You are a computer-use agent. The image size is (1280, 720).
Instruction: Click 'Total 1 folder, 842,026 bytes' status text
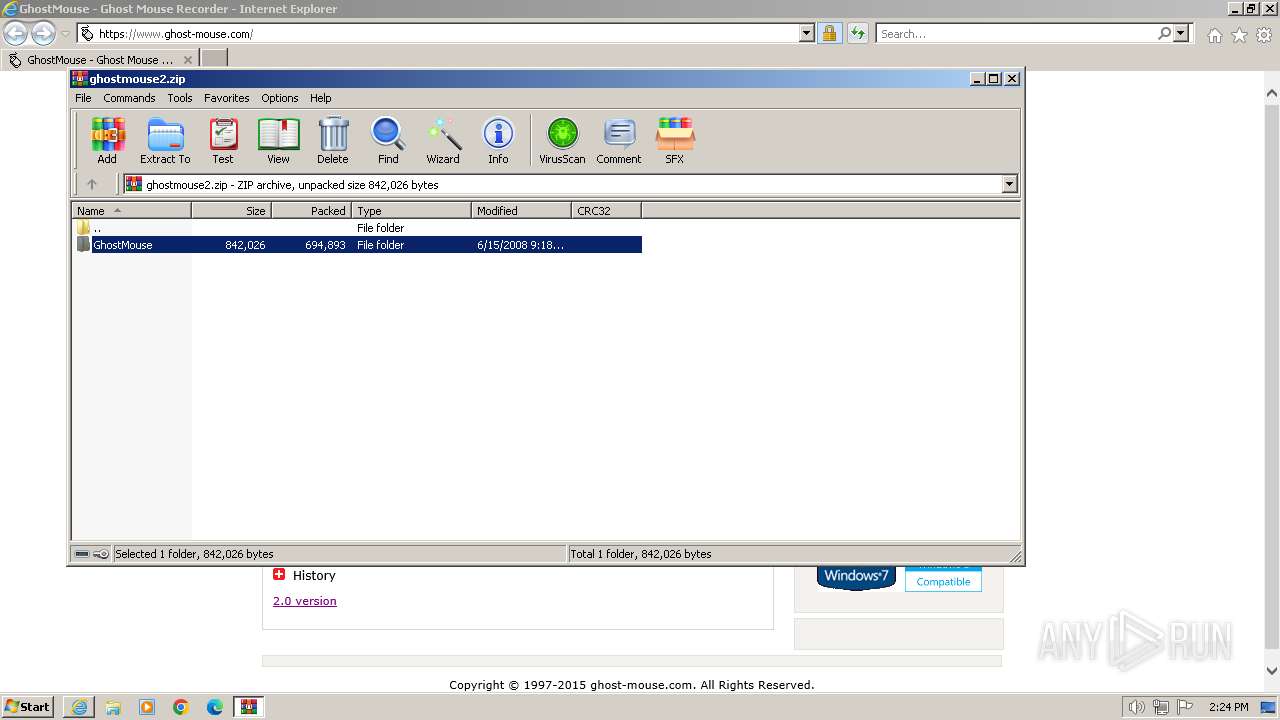pyautogui.click(x=641, y=554)
